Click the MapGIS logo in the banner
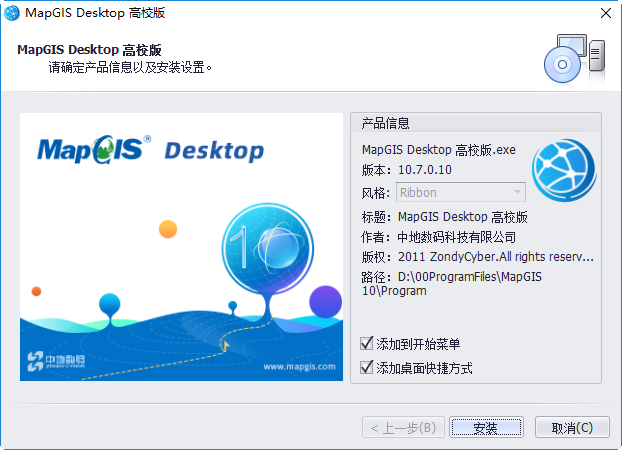Viewport: 622px width, 450px height. pos(94,149)
